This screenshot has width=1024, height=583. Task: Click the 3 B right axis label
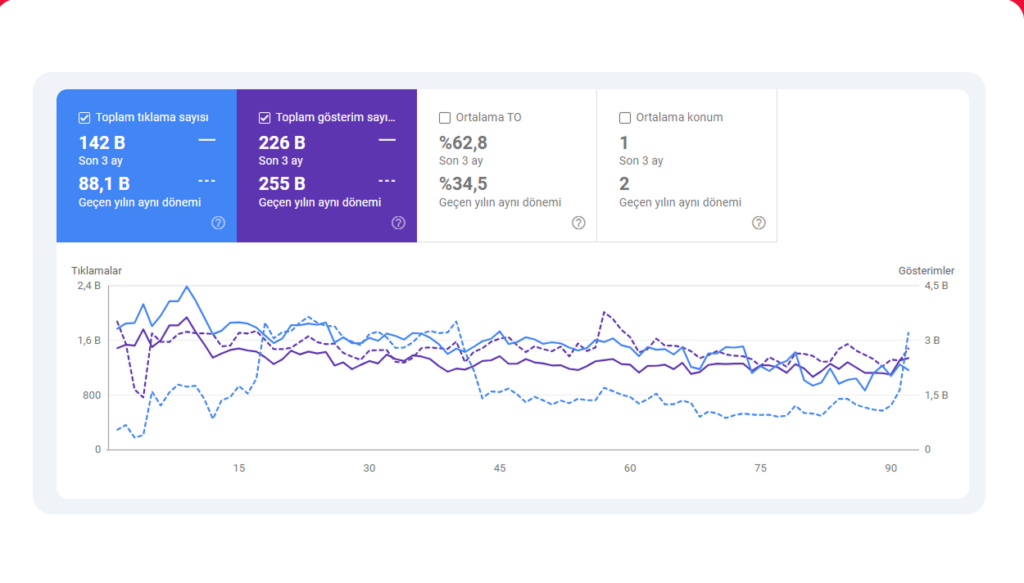[932, 340]
